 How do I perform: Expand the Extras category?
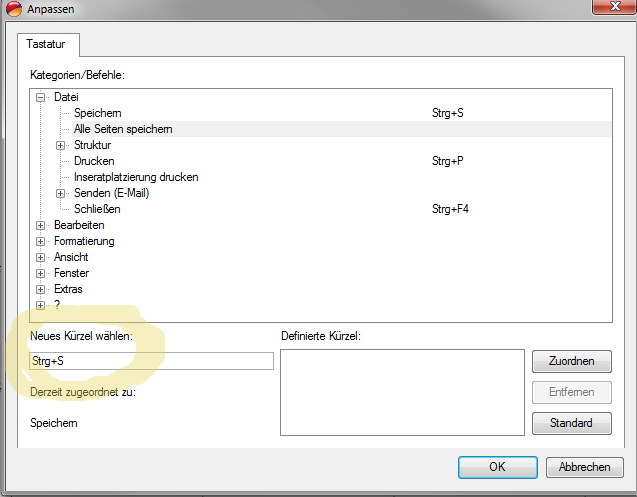click(41, 289)
